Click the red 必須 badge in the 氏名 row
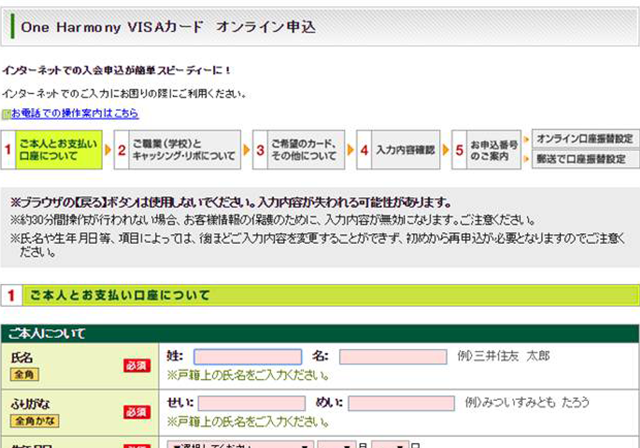Viewport: 640px width, 448px height. point(136,365)
